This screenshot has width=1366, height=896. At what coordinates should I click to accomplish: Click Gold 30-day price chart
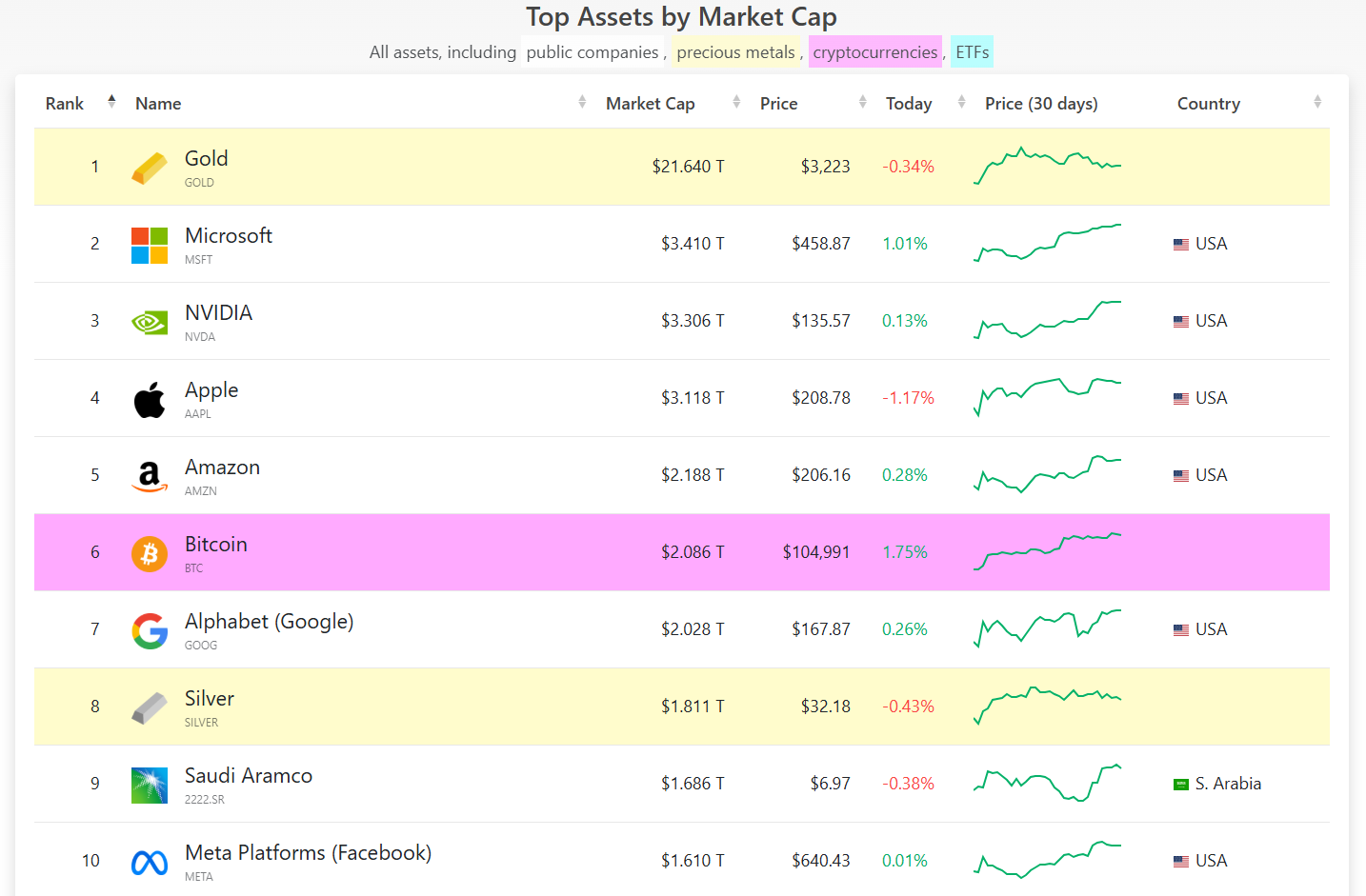[1048, 166]
